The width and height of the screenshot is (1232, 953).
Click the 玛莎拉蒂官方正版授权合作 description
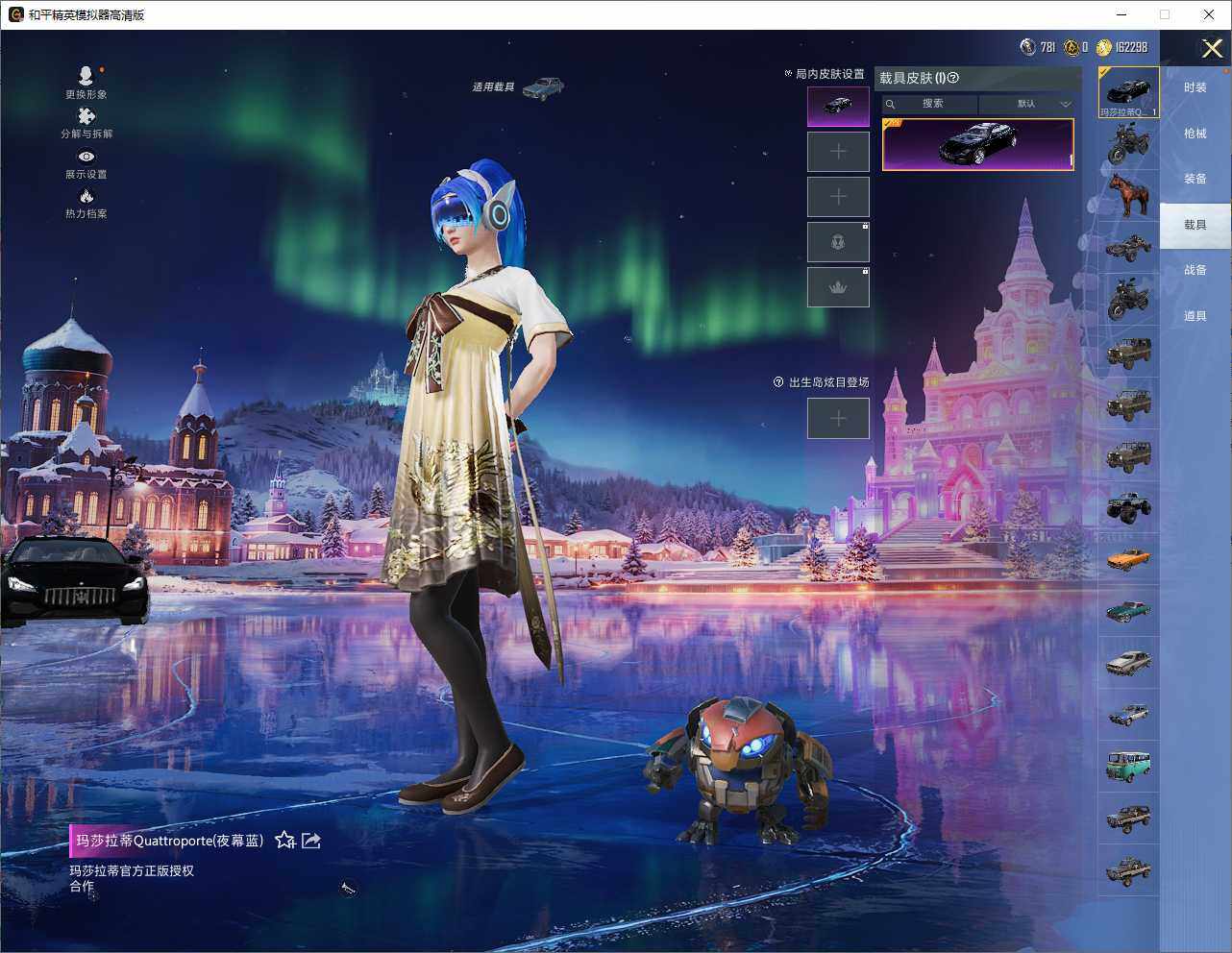pyautogui.click(x=132, y=878)
